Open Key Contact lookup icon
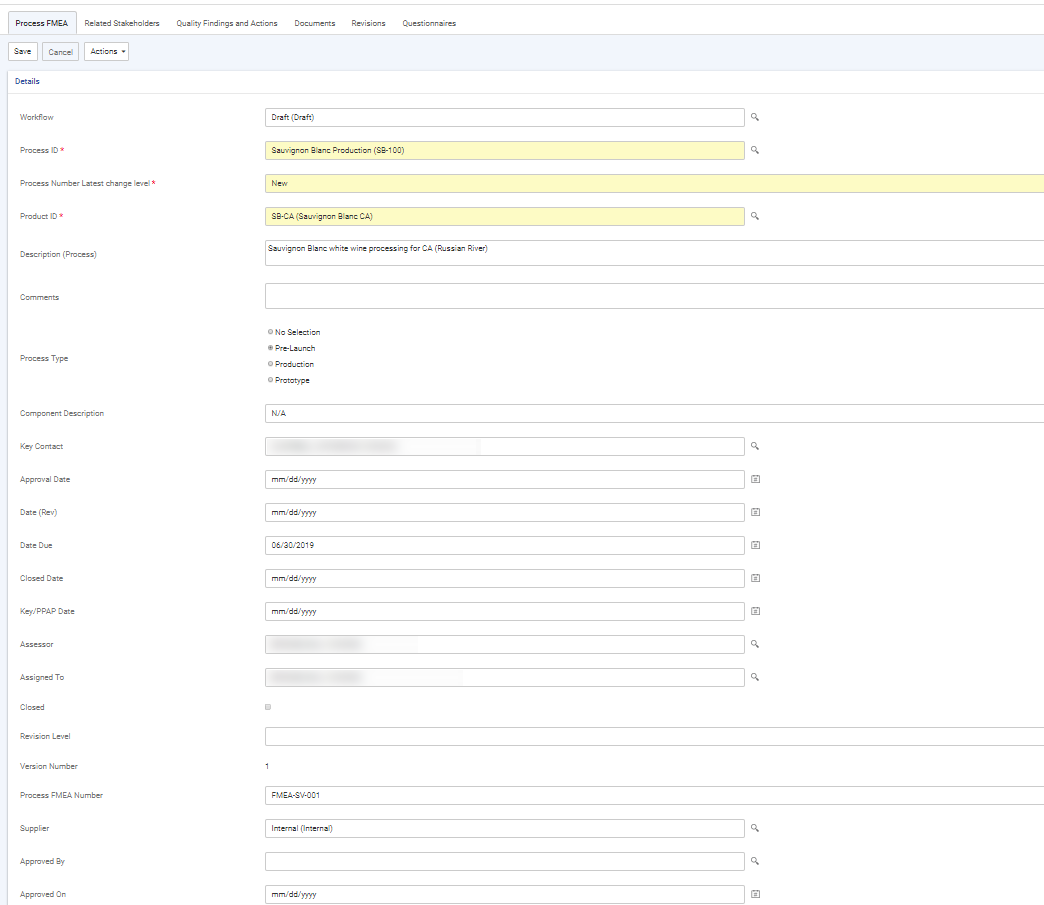Image resolution: width=1044 pixels, height=905 pixels. 755,446
